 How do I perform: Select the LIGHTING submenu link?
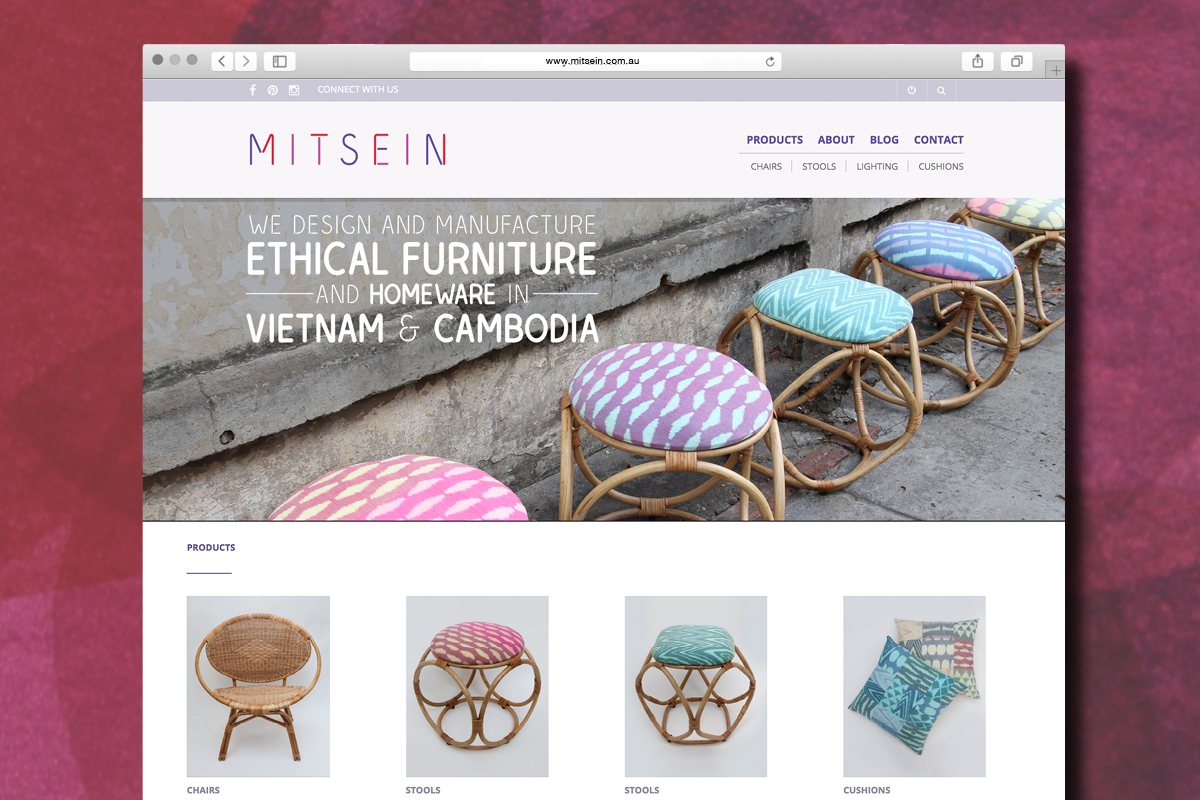[x=877, y=166]
